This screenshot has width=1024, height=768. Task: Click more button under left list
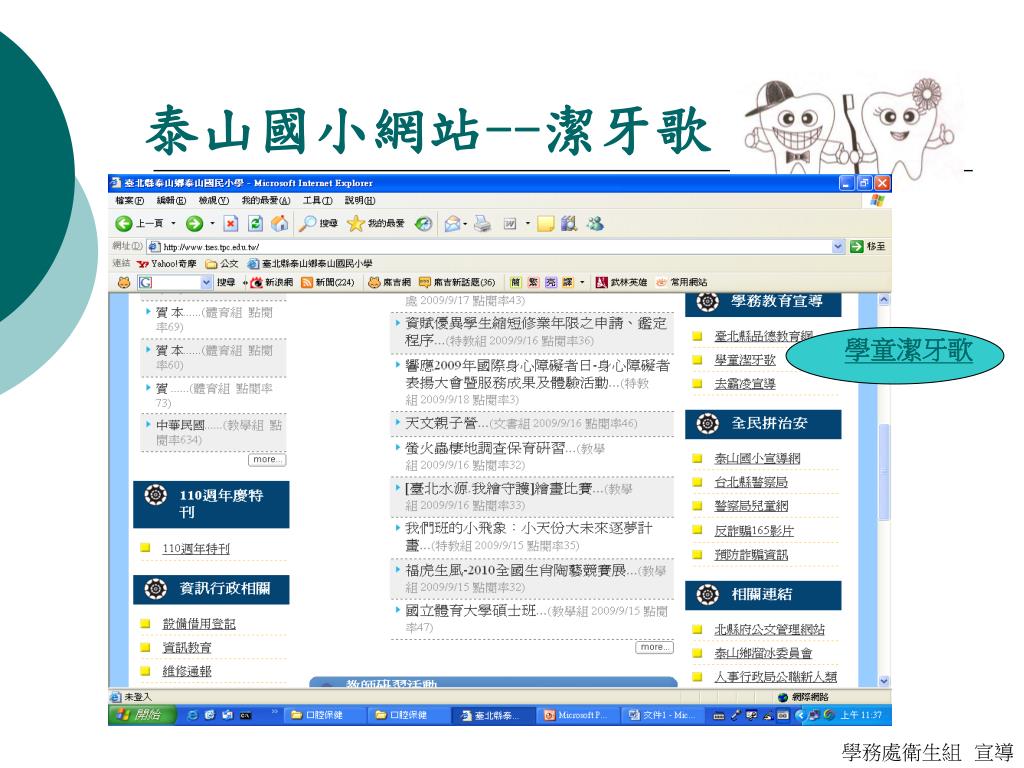(x=266, y=460)
